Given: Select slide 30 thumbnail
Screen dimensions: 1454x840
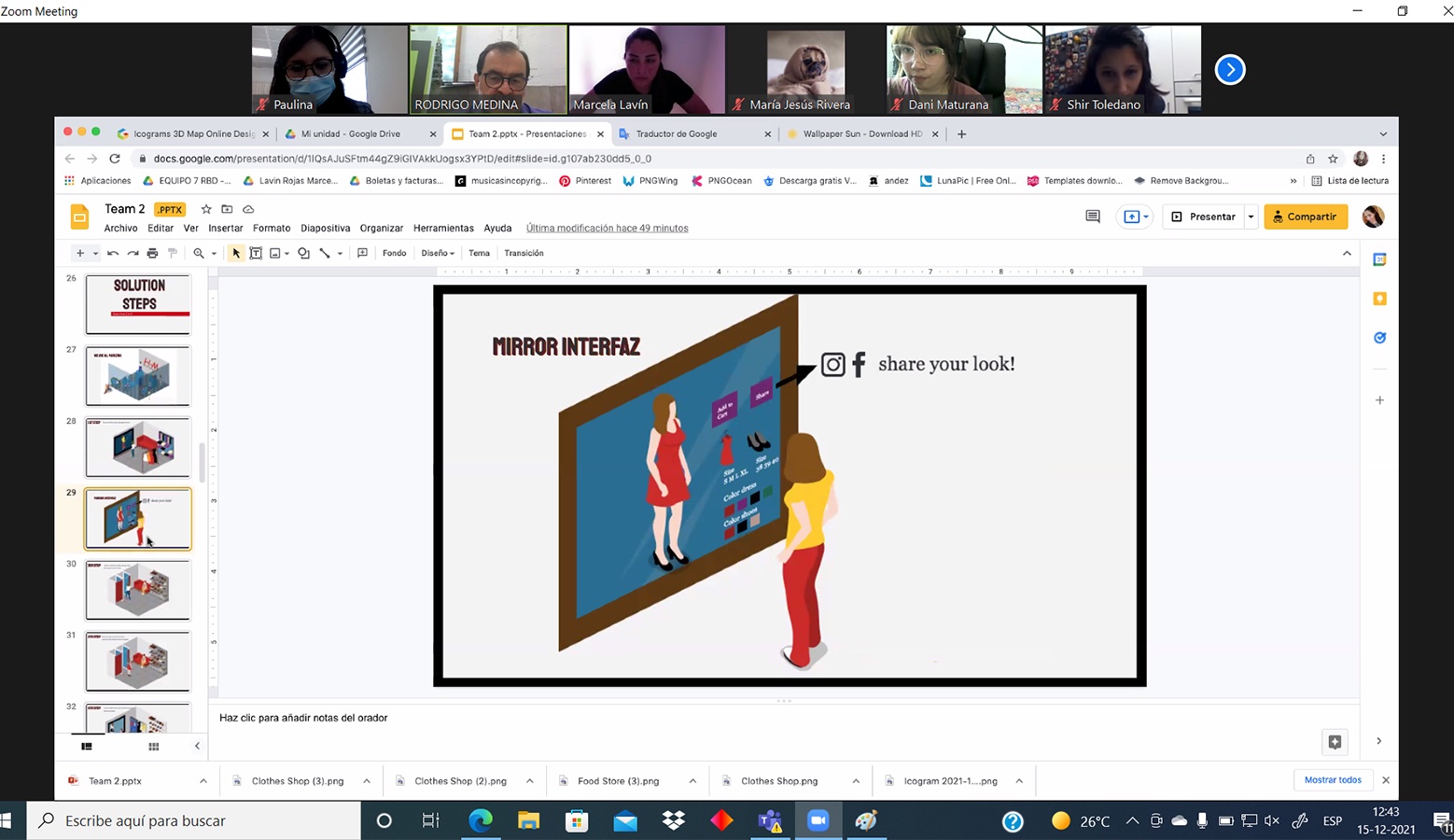Looking at the screenshot, I should [138, 590].
